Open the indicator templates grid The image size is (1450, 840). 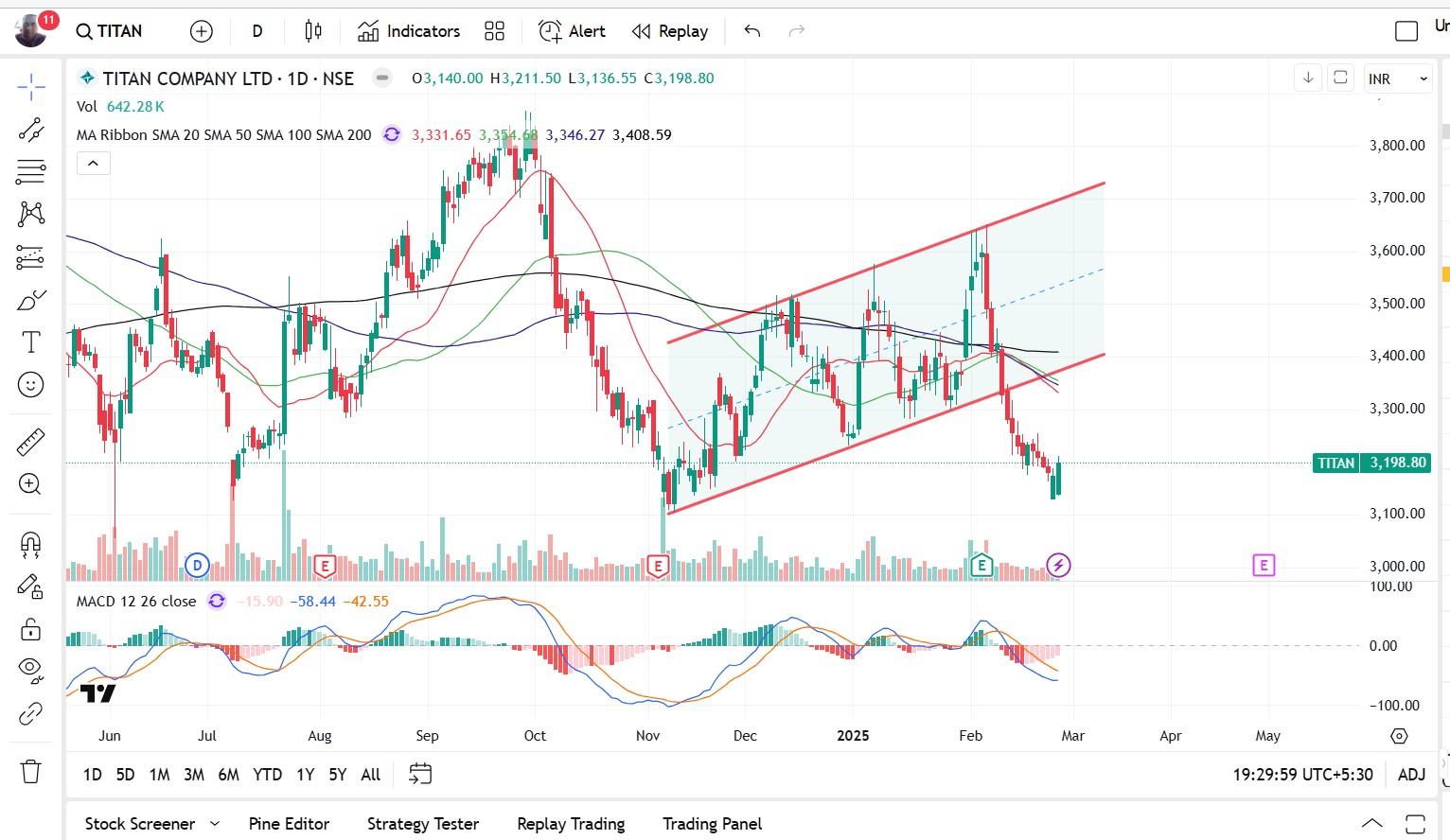(494, 31)
